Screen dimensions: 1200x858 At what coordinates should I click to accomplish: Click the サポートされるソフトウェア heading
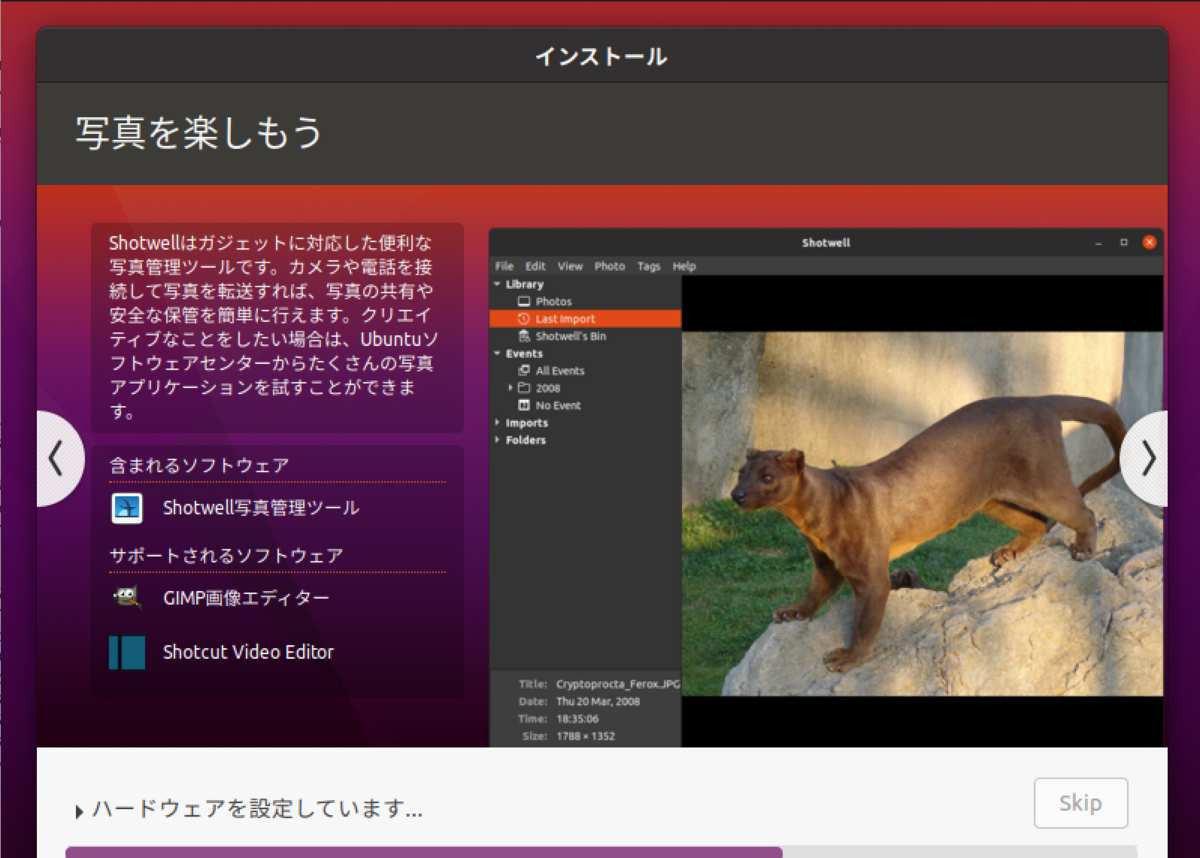pyautogui.click(x=226, y=555)
